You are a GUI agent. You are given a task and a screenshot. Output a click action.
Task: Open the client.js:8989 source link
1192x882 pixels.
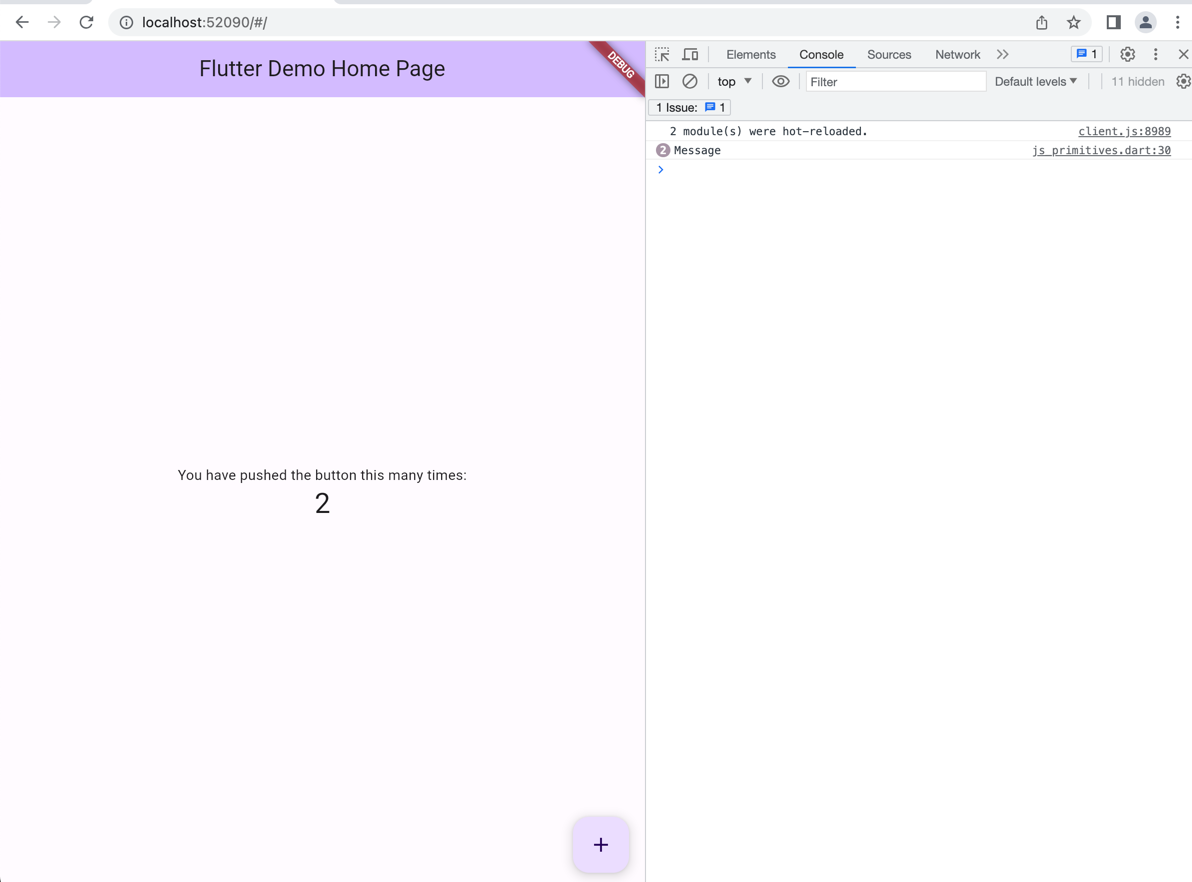pos(1124,131)
